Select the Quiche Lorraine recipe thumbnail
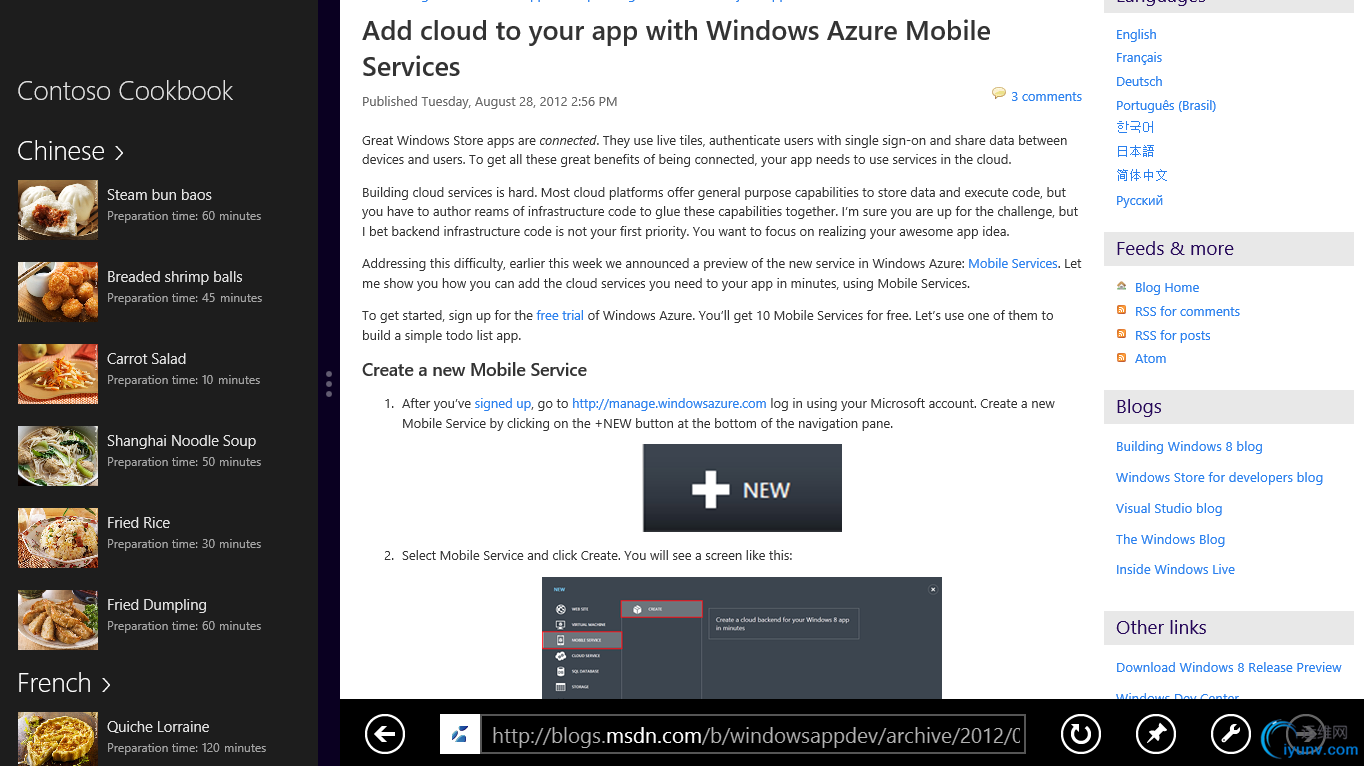 coord(58,739)
